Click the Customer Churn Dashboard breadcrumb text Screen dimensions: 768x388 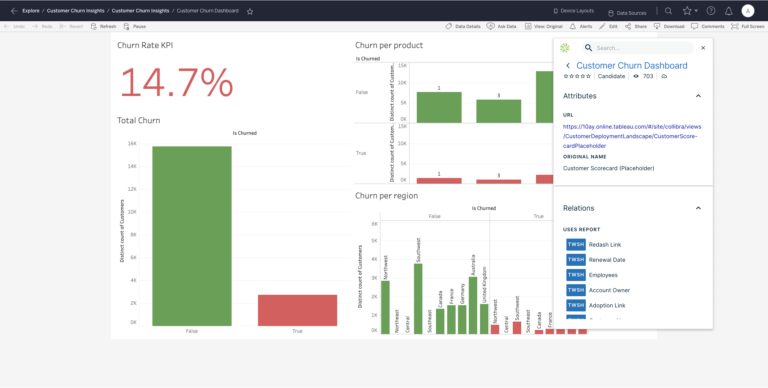click(208, 11)
